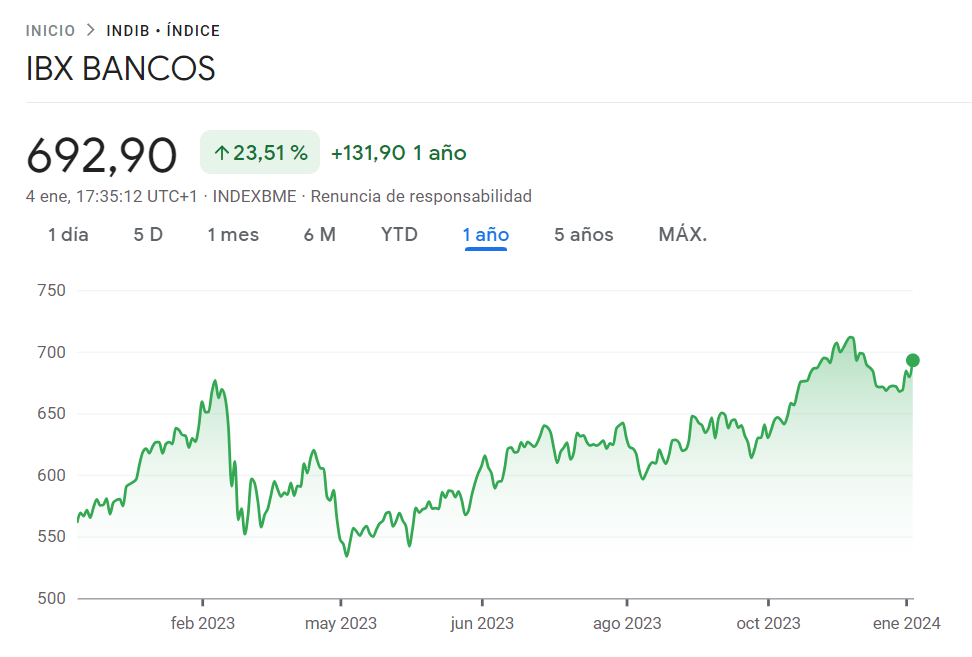Select the green endpoint dot on the chart
972x657 pixels.
point(914,360)
